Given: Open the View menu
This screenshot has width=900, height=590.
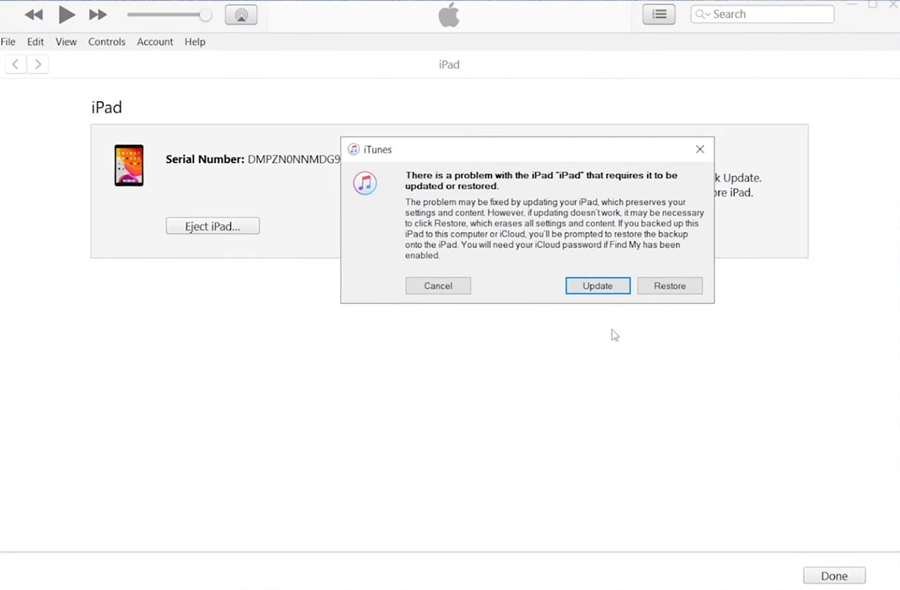Looking at the screenshot, I should tap(65, 41).
